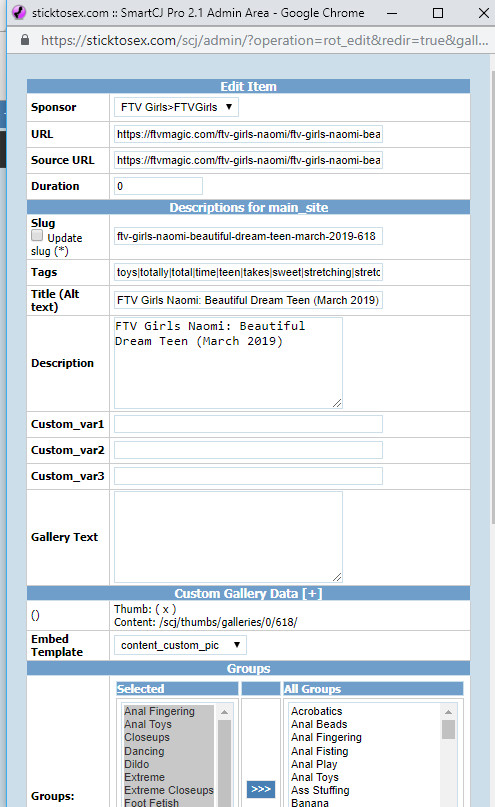Viewport: 495px width, 807px height.
Task: Click into the Duration field
Action: [158, 186]
